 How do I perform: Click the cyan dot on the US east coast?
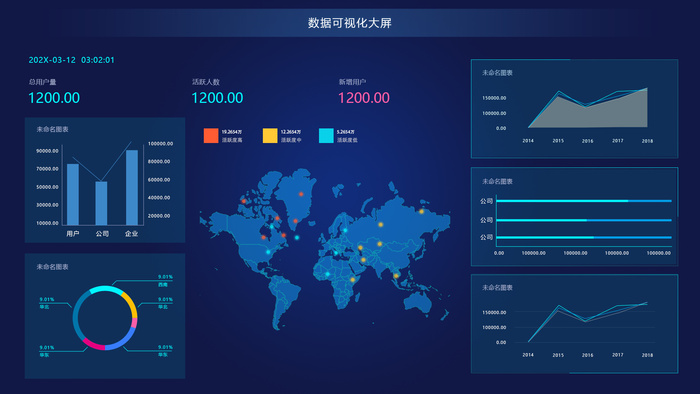pyautogui.click(x=268, y=252)
